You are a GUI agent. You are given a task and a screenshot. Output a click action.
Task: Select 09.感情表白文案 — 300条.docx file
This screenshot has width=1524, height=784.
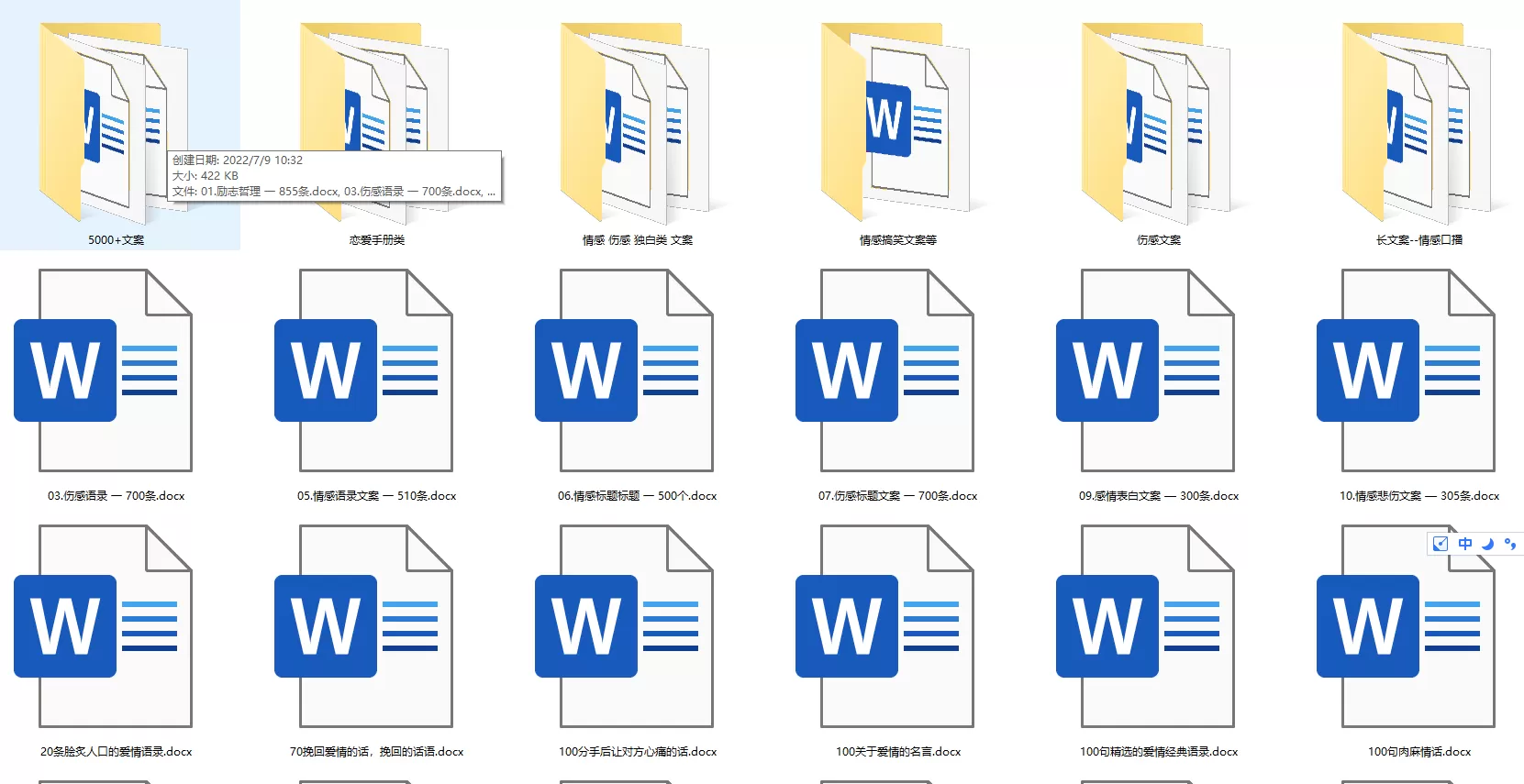(x=1158, y=371)
